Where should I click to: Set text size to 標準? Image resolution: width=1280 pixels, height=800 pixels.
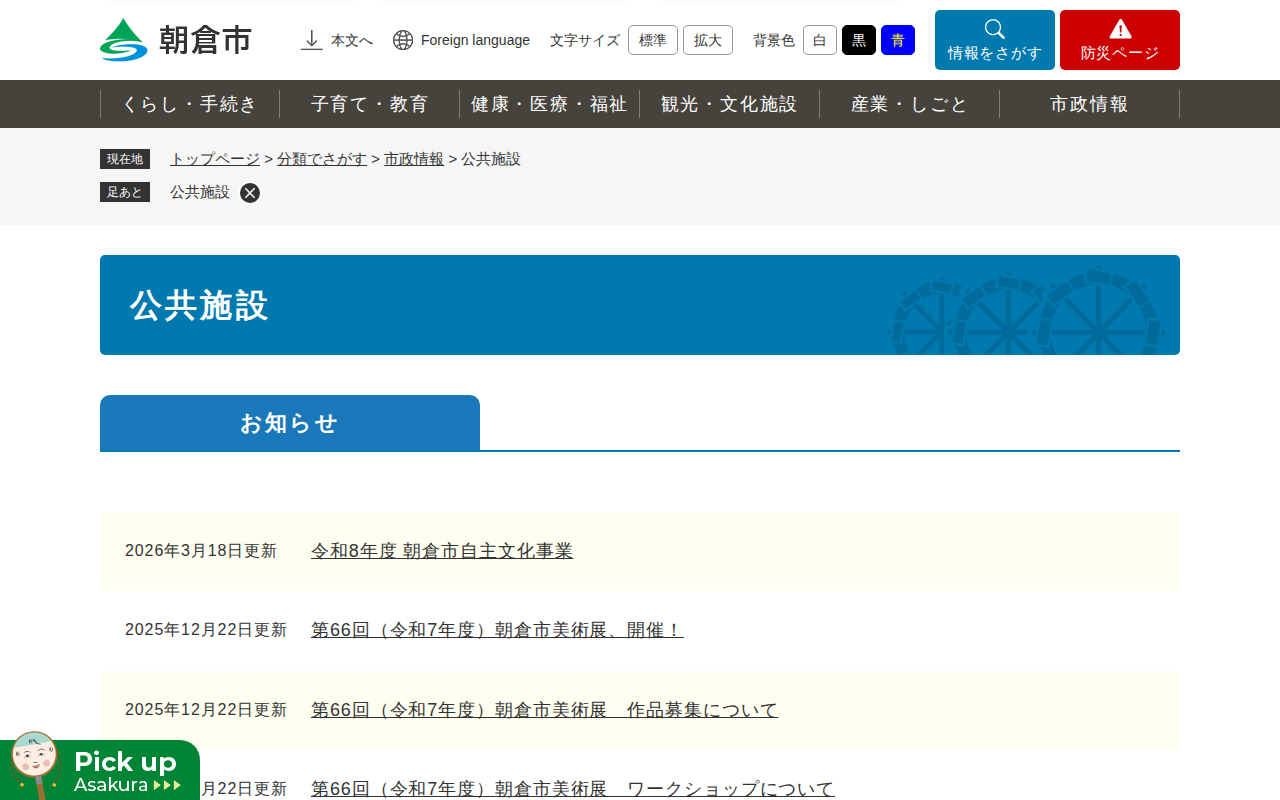652,40
